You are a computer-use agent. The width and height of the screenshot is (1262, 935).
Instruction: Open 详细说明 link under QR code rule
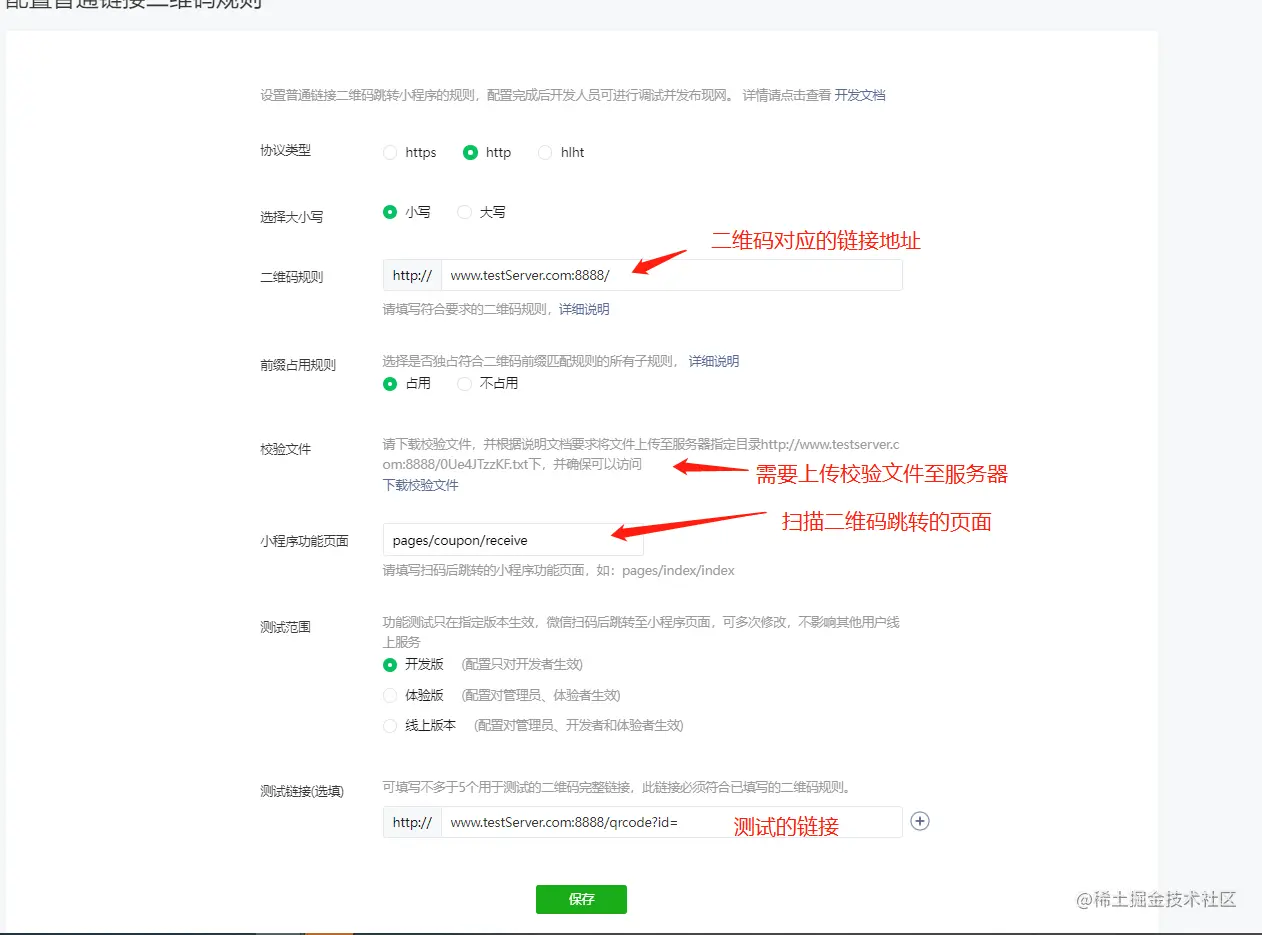tap(584, 309)
